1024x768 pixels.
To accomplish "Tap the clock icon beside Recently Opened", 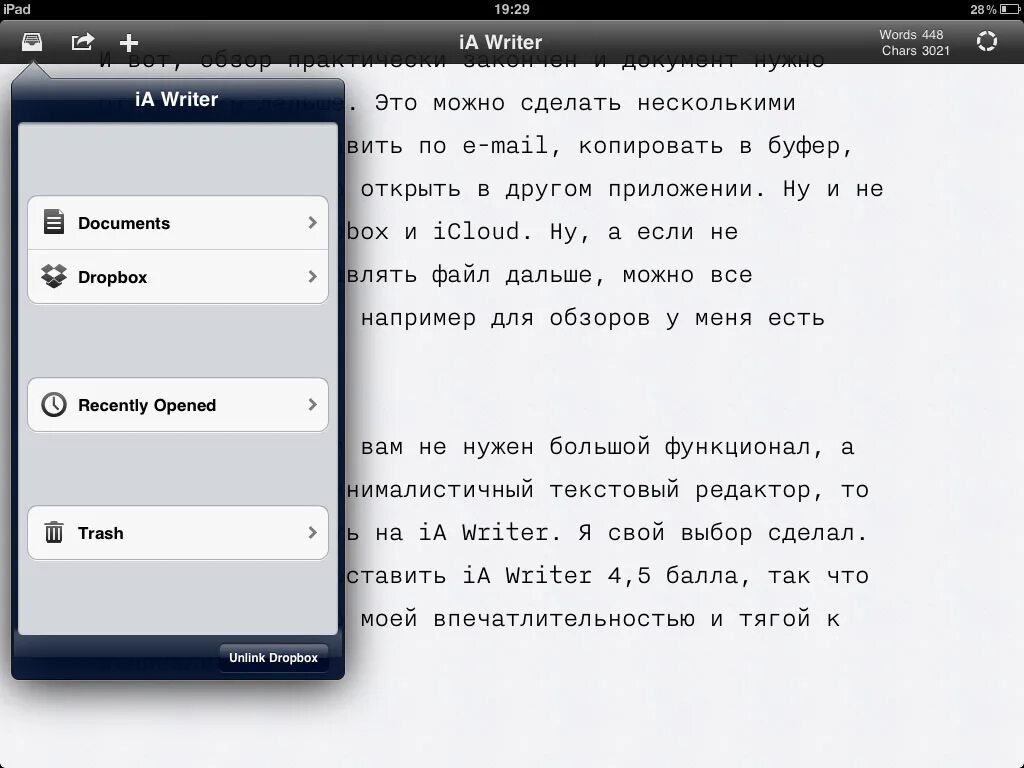I will [54, 404].
